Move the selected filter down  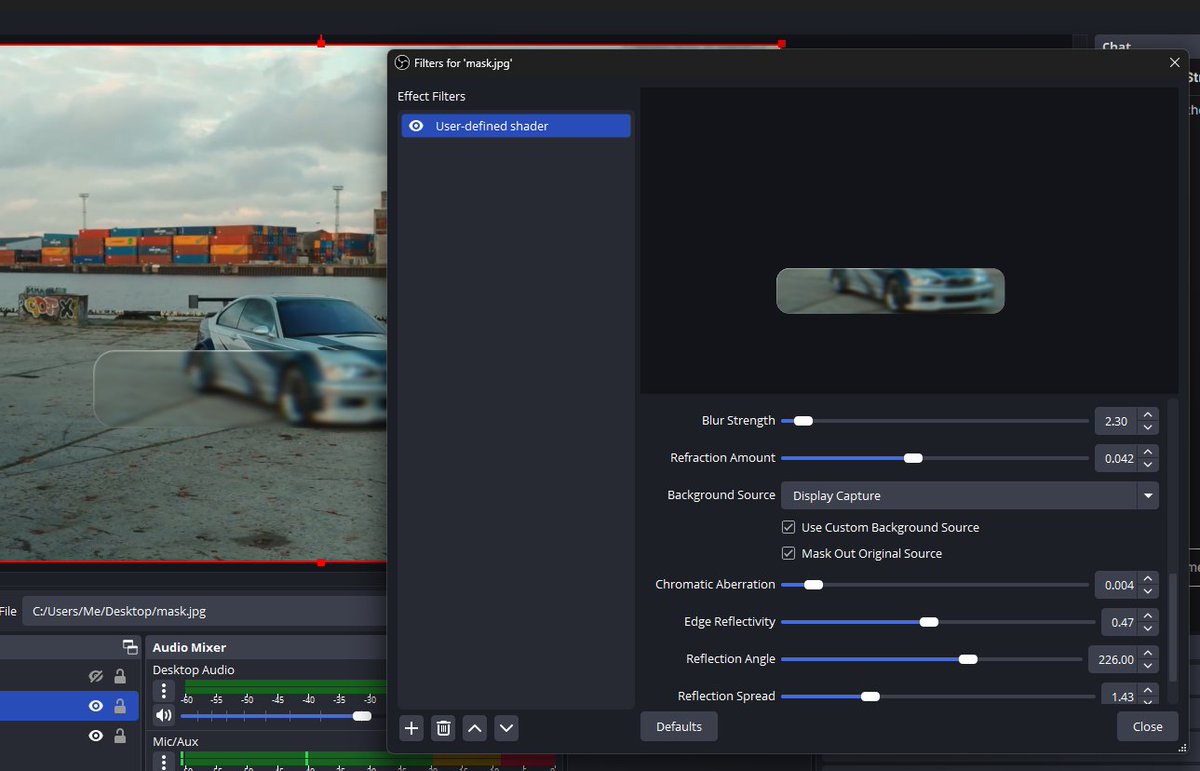coord(506,728)
